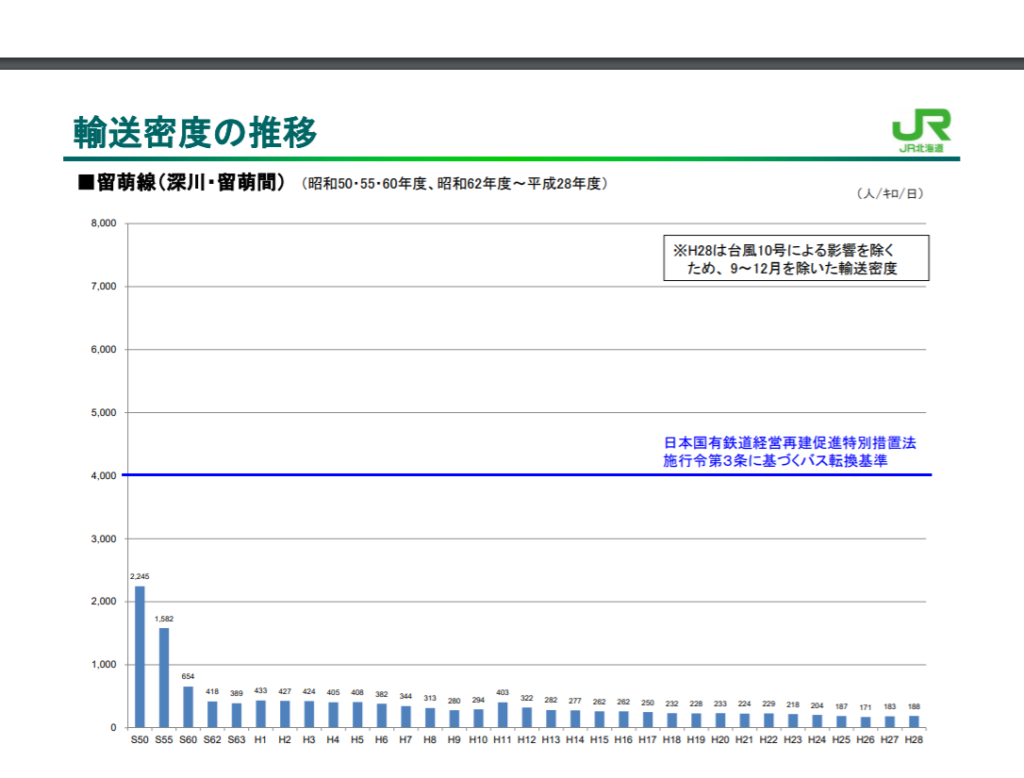Click the value label 277

click(x=575, y=700)
